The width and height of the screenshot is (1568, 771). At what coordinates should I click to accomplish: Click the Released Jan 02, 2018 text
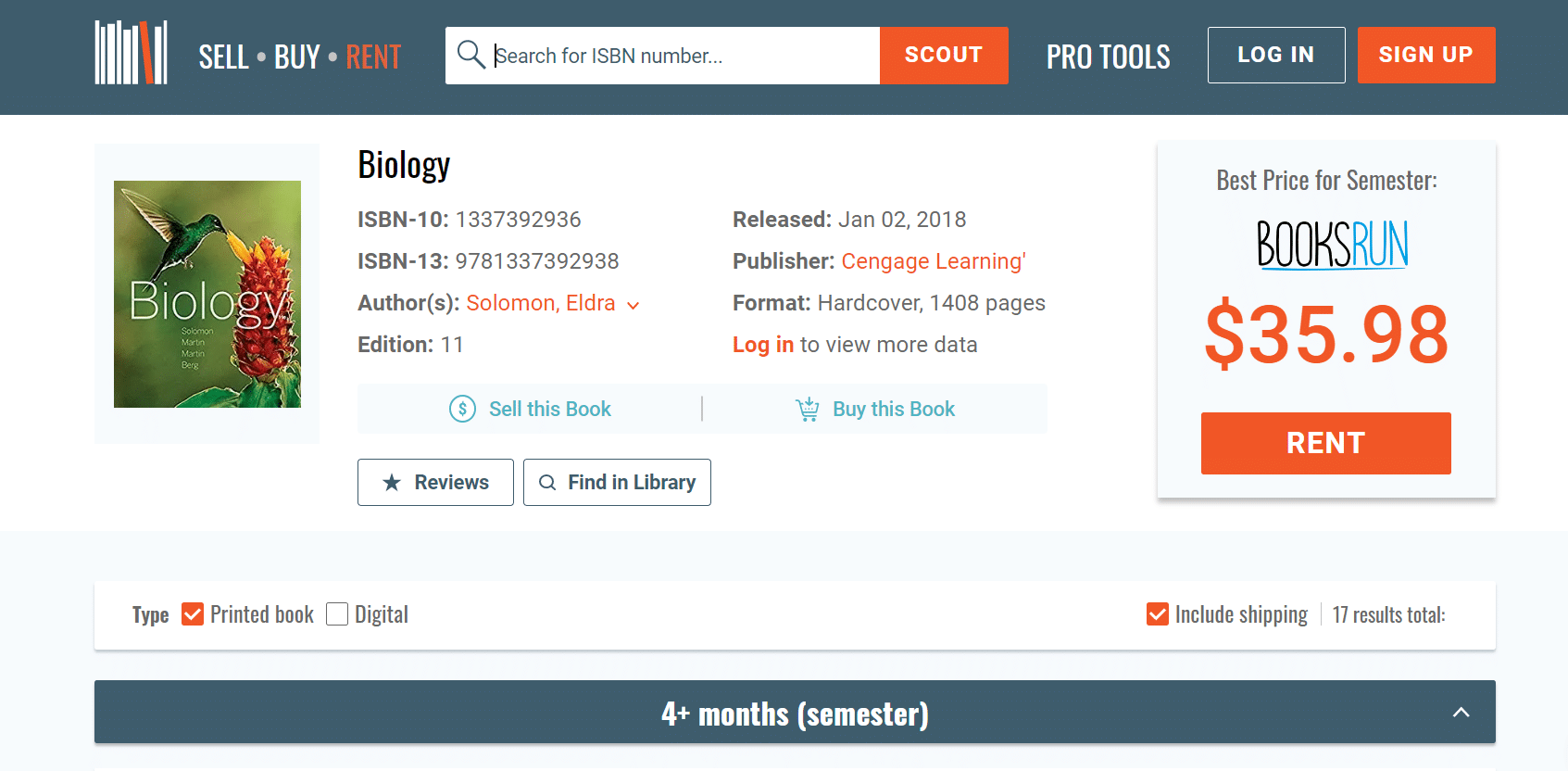coord(849,220)
